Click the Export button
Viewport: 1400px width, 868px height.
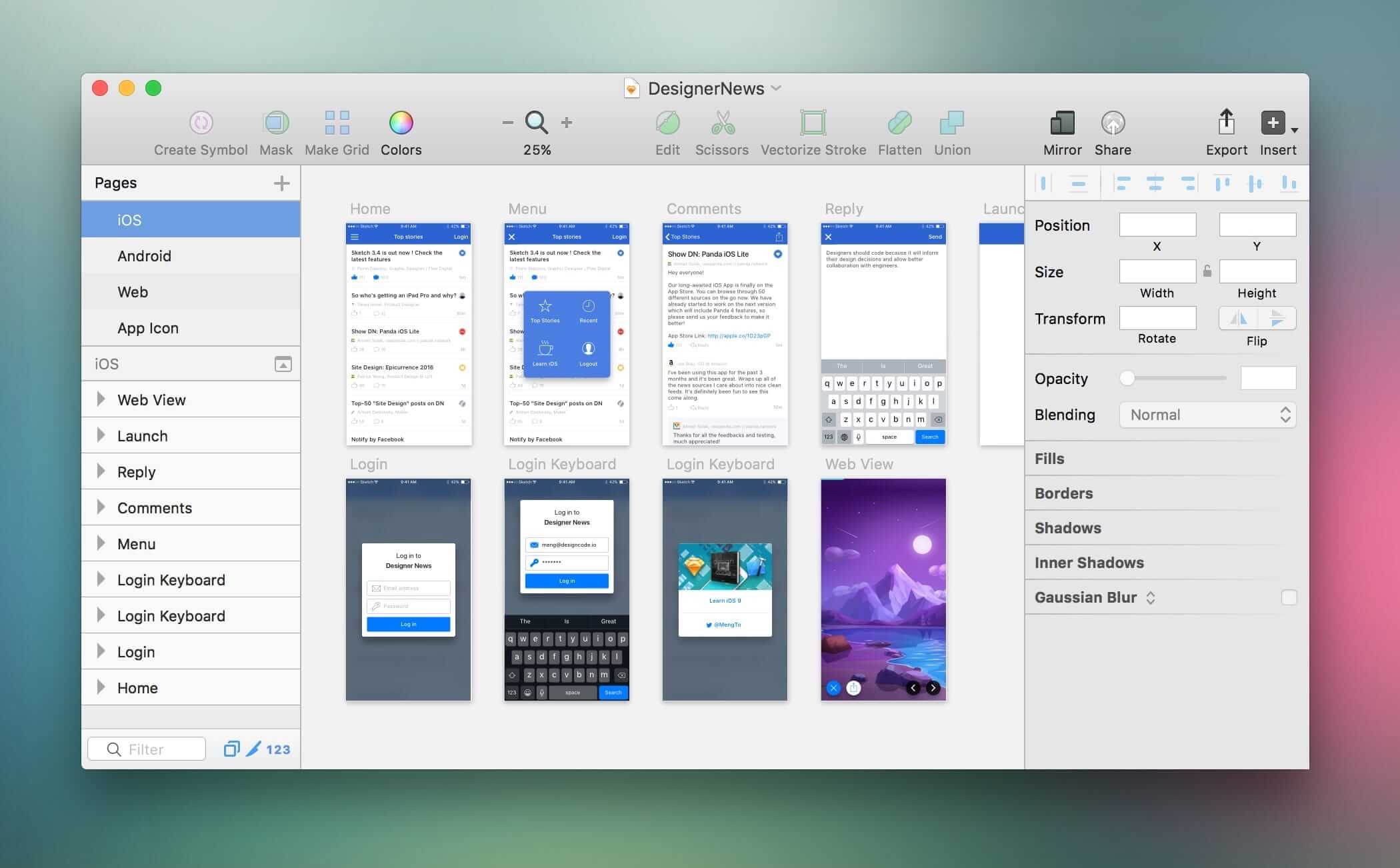(x=1223, y=132)
